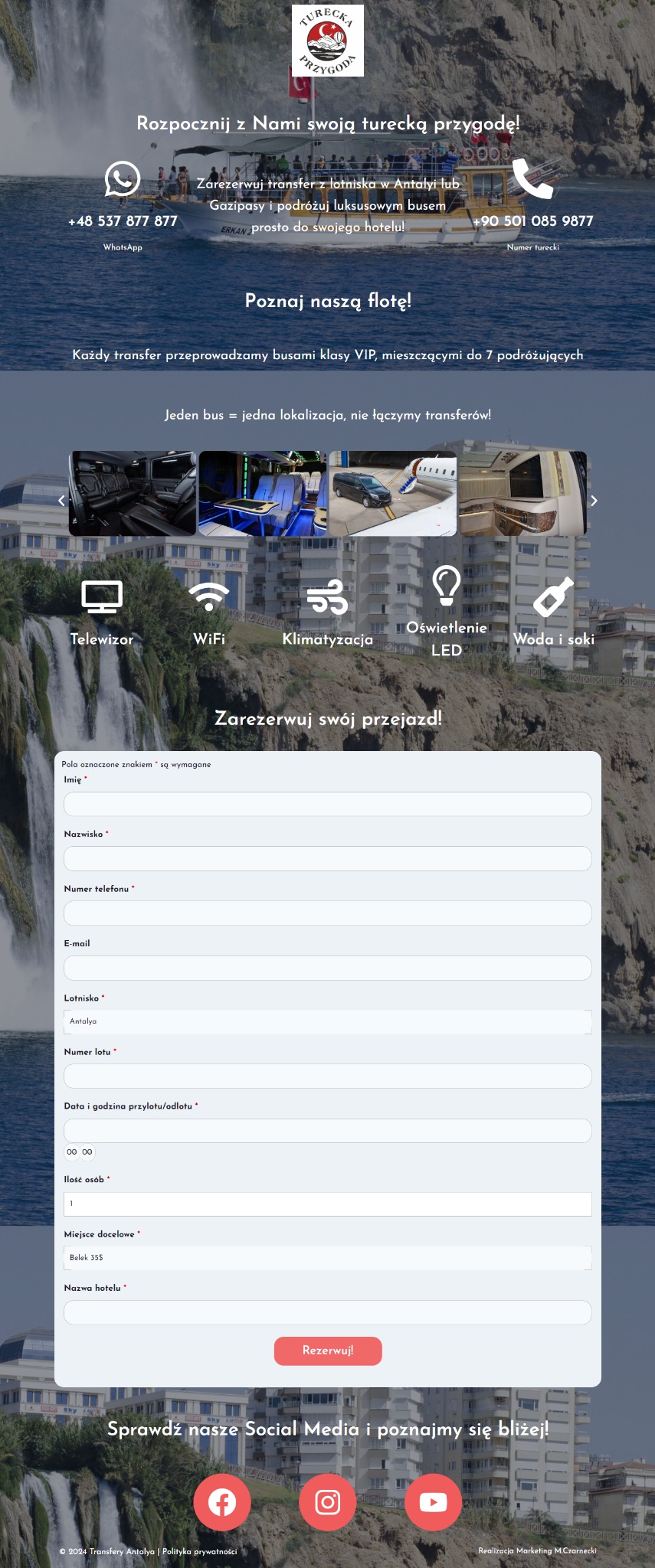
Task: Open the YouTube social media icon
Action: 434,1502
